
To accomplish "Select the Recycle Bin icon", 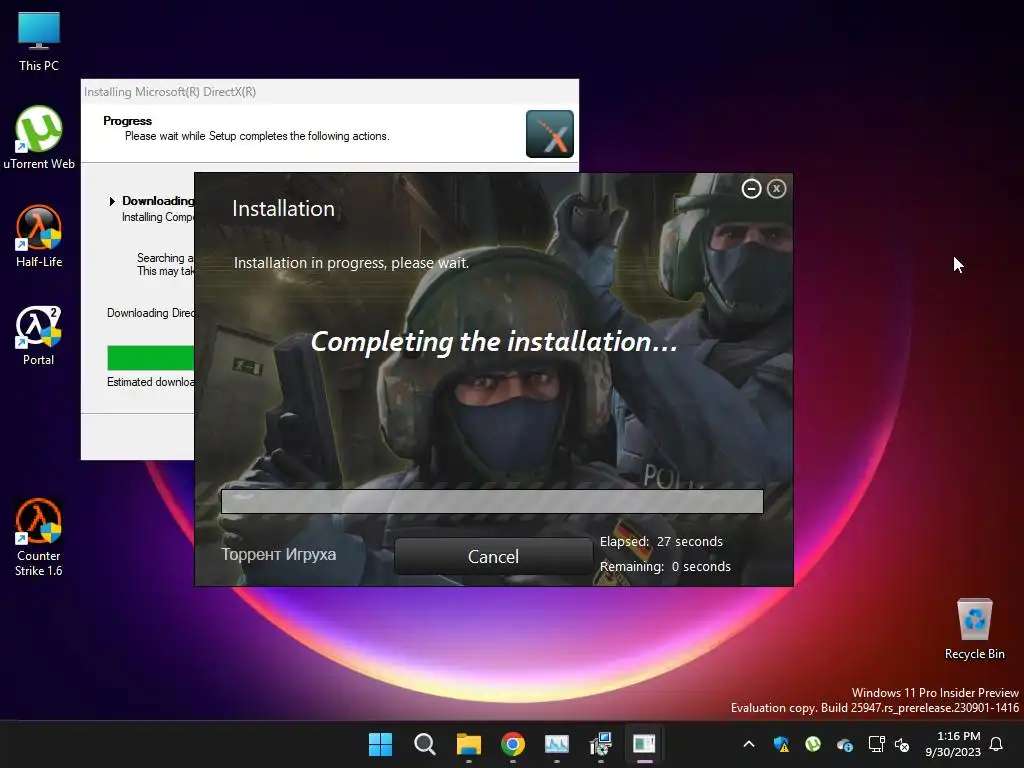I will click(x=974, y=629).
